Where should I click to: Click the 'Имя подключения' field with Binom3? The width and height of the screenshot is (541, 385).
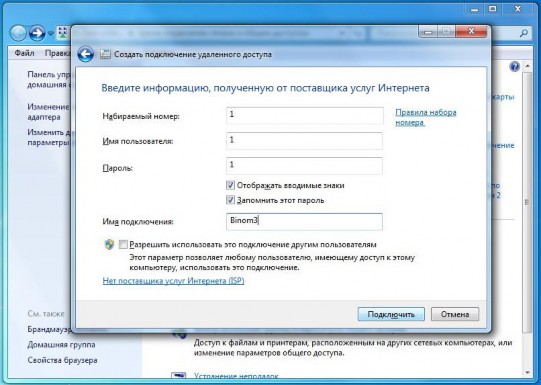(x=304, y=221)
